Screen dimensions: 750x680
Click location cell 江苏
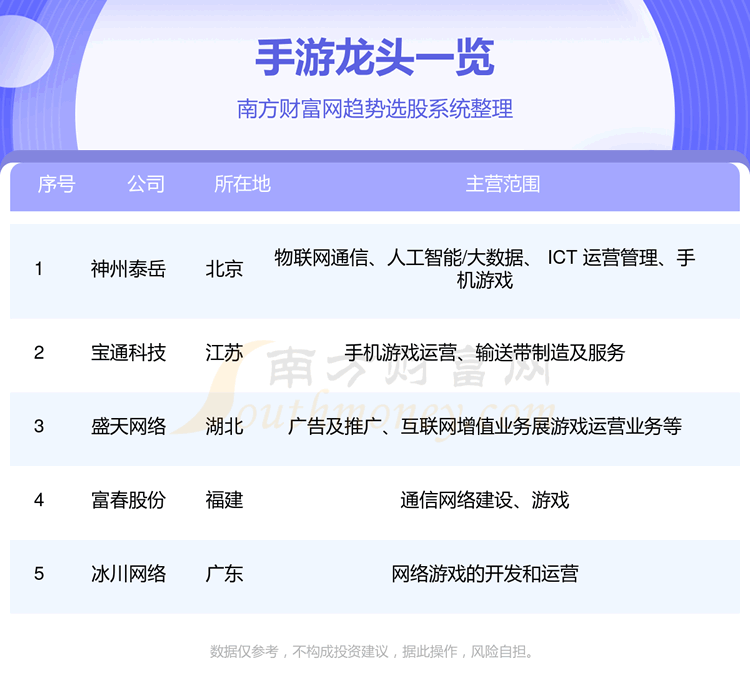224,353
